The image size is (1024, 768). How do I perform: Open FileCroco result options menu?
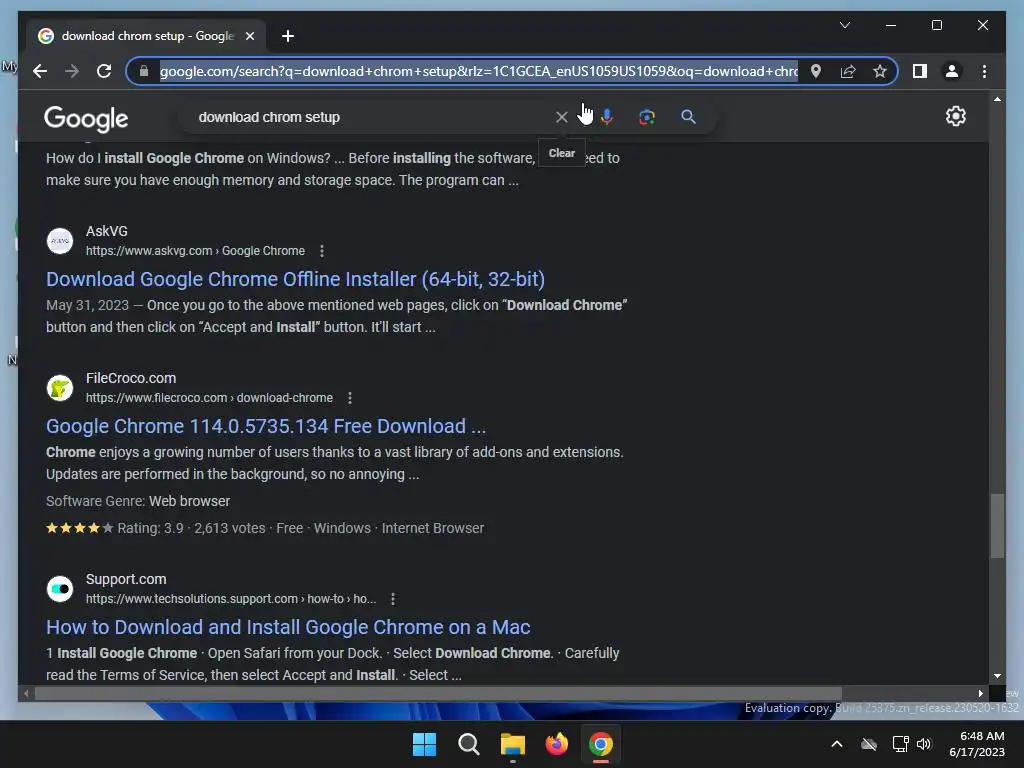[349, 398]
